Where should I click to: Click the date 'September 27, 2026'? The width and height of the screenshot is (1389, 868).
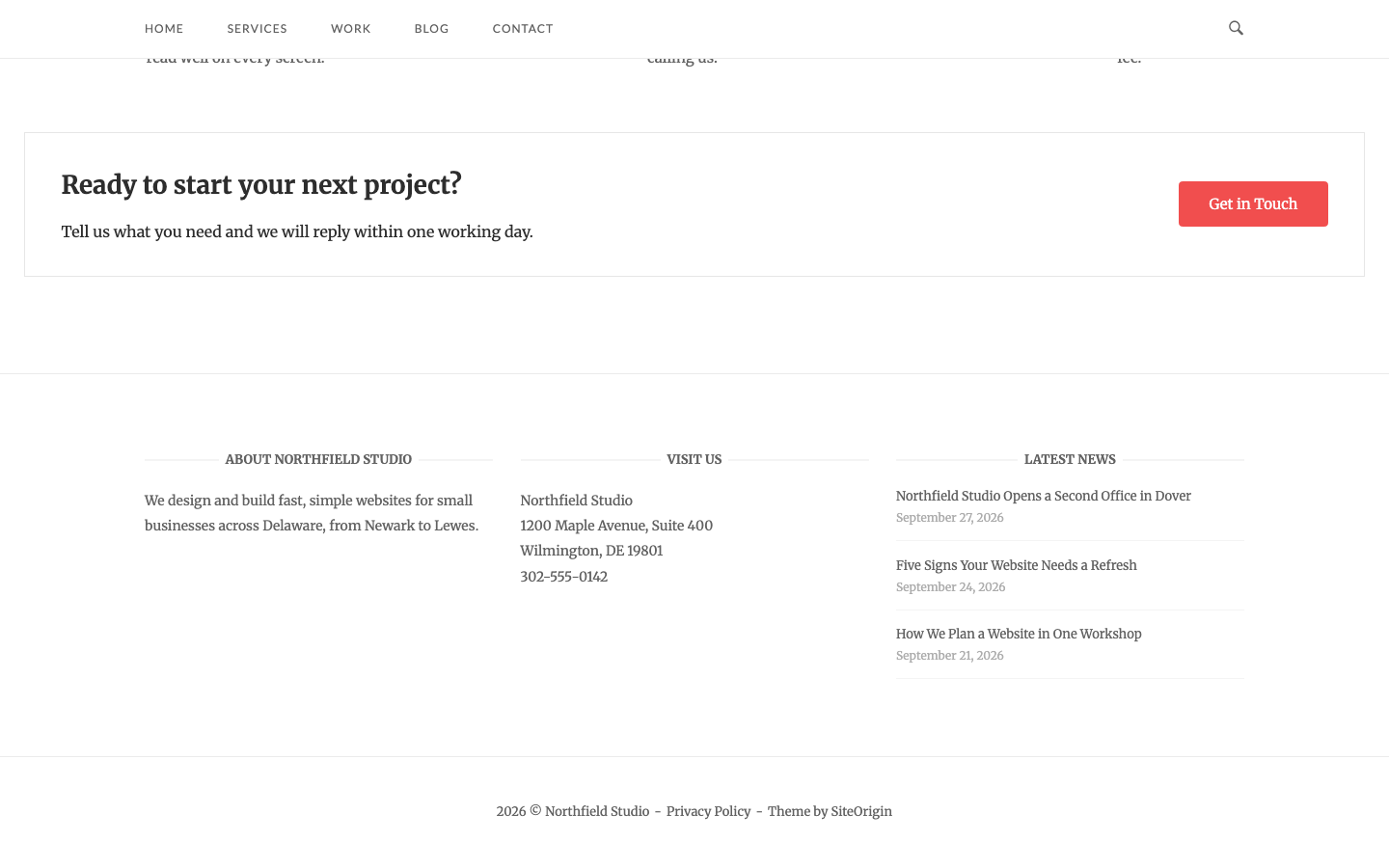950,518
